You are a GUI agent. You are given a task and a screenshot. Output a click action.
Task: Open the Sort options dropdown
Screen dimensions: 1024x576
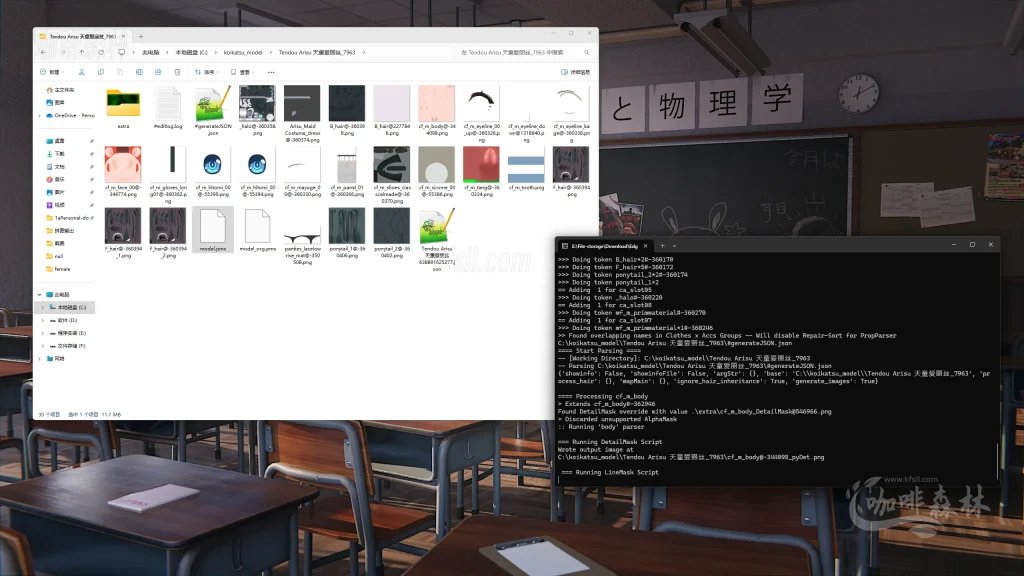tap(205, 72)
